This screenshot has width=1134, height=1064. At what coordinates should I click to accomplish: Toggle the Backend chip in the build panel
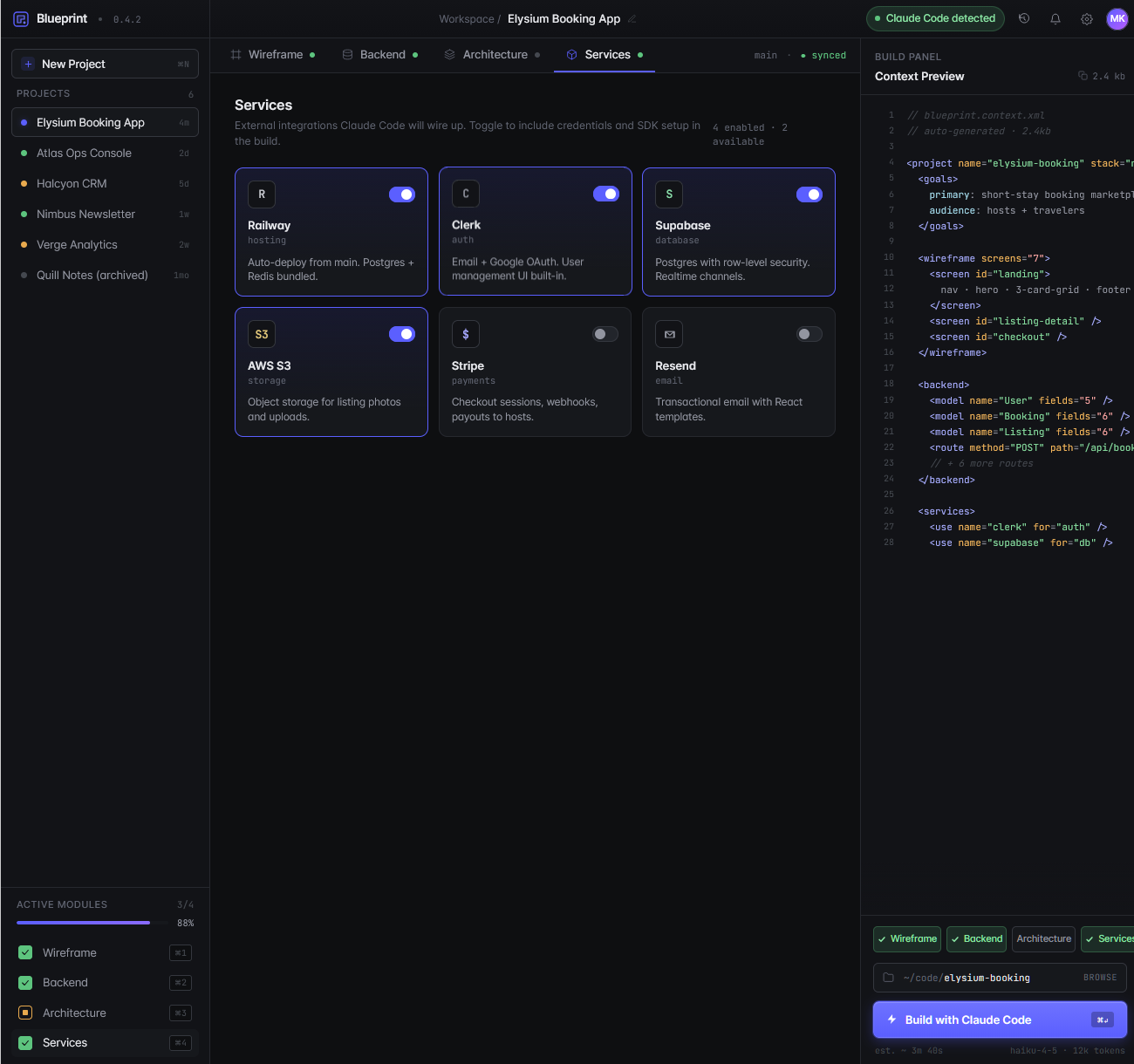point(976,939)
